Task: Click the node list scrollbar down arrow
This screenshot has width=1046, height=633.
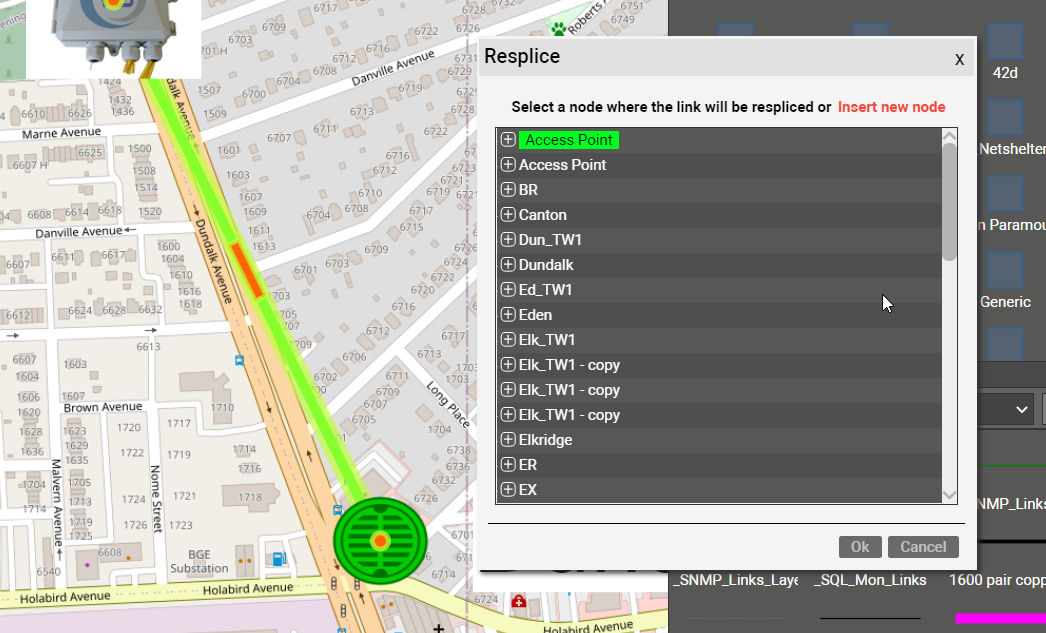Action: (x=950, y=495)
